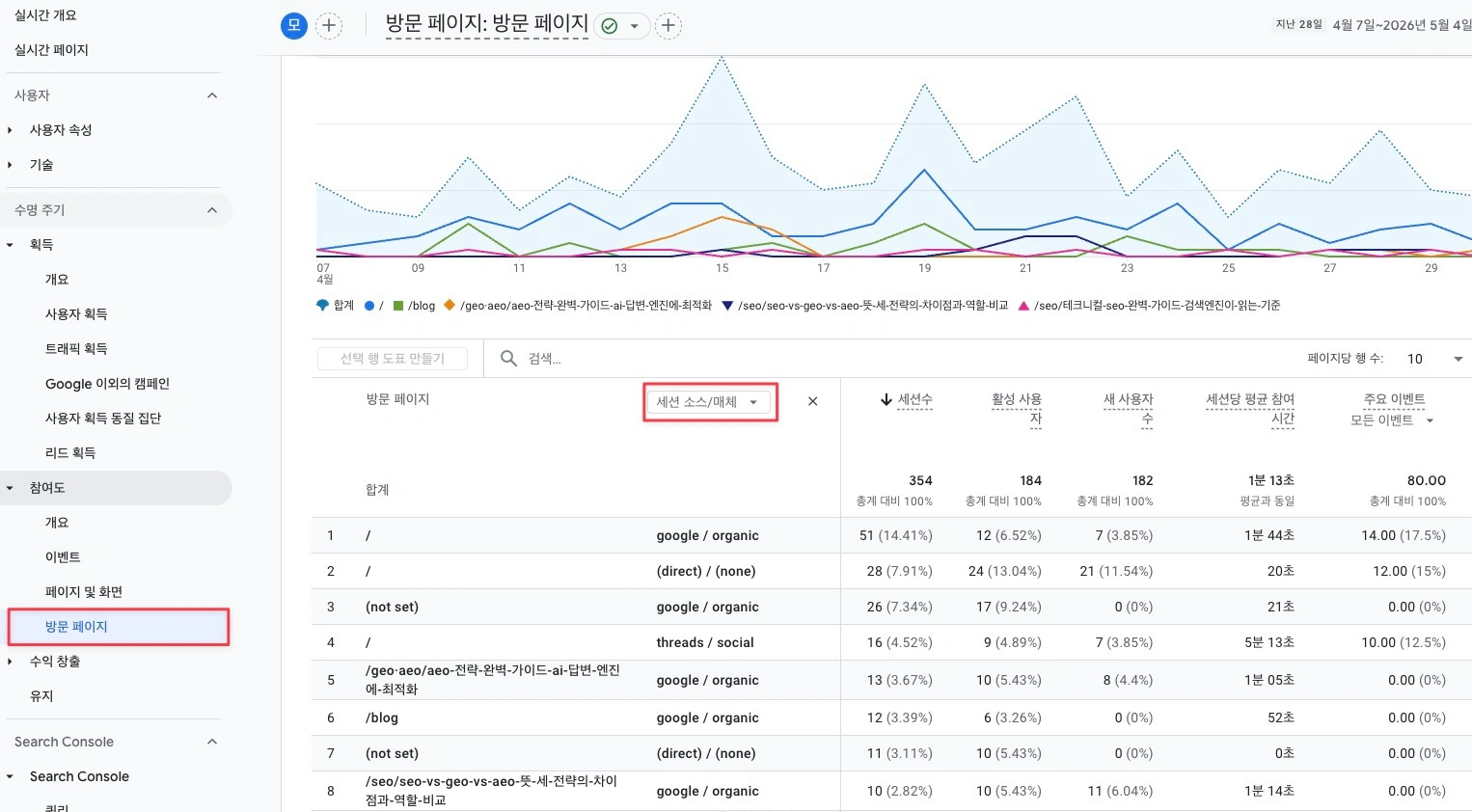The height and width of the screenshot is (812, 1472).
Task: Open 사용자 획득 report
Action: click(x=76, y=314)
